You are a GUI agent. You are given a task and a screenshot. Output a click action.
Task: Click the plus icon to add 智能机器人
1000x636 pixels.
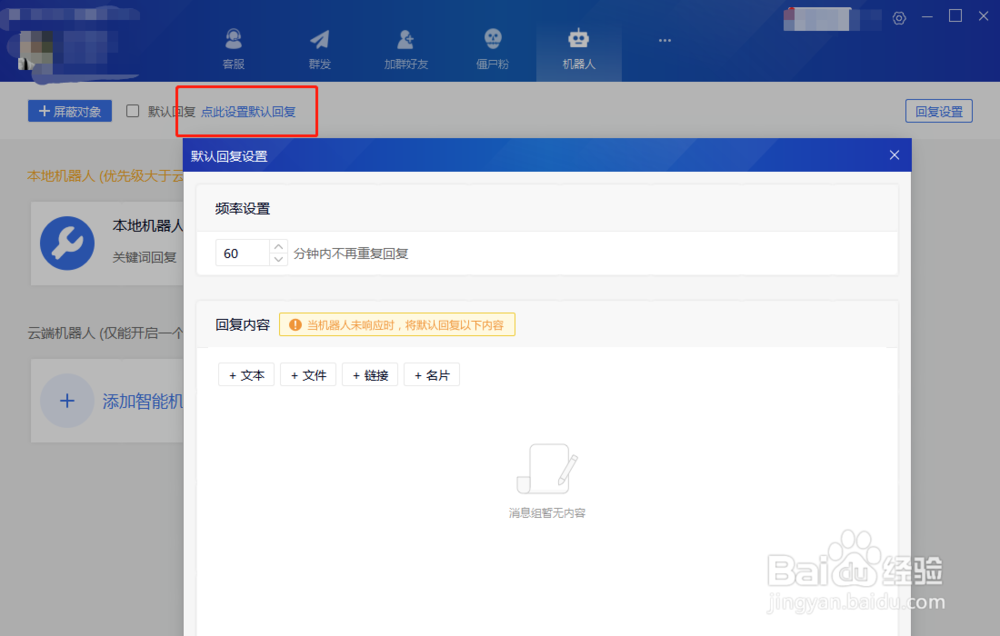coord(67,401)
